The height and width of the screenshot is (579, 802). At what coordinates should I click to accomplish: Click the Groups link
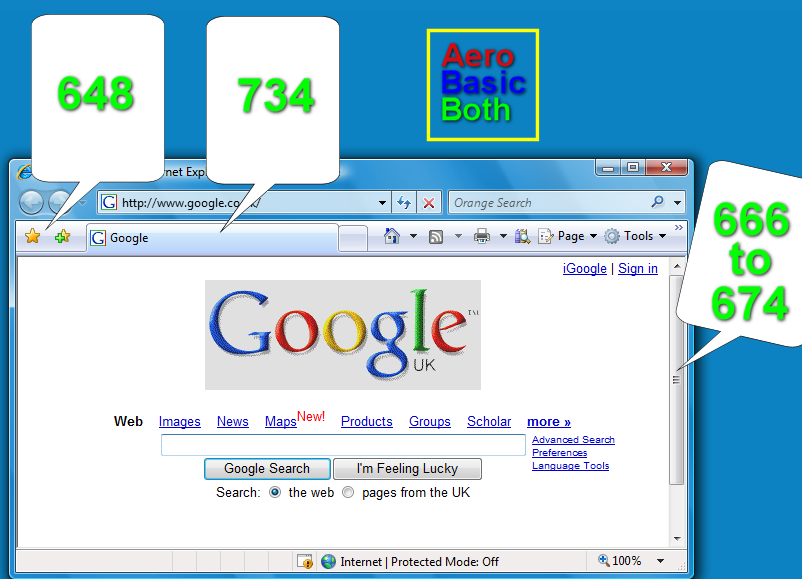[x=430, y=421]
